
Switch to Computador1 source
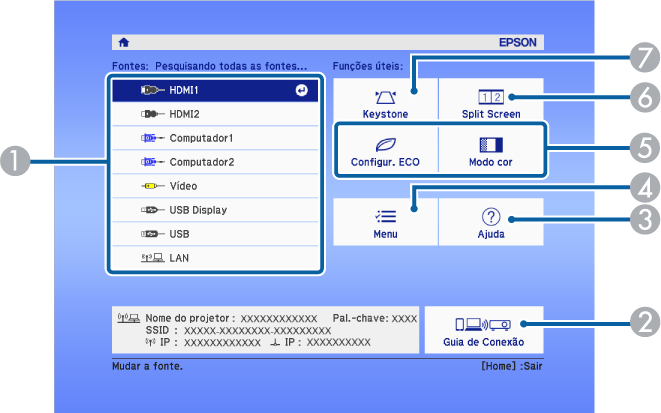(214, 138)
